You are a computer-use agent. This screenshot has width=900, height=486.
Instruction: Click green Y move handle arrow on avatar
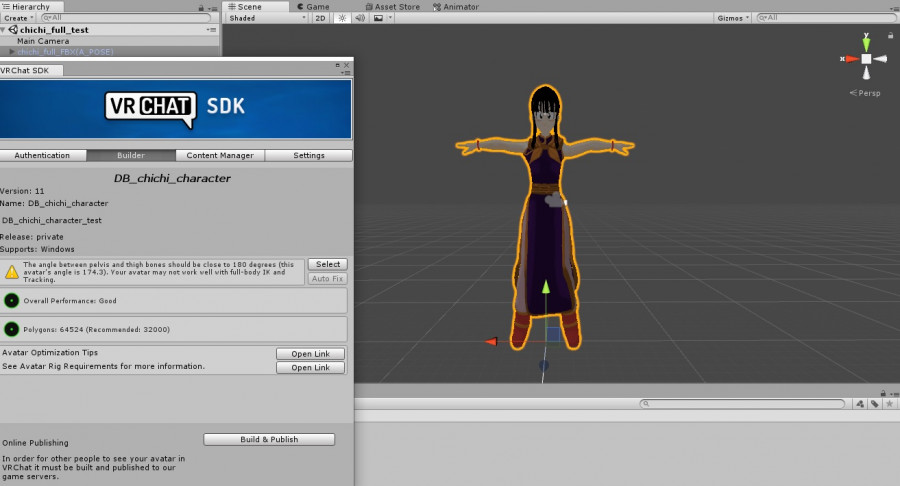(x=546, y=286)
